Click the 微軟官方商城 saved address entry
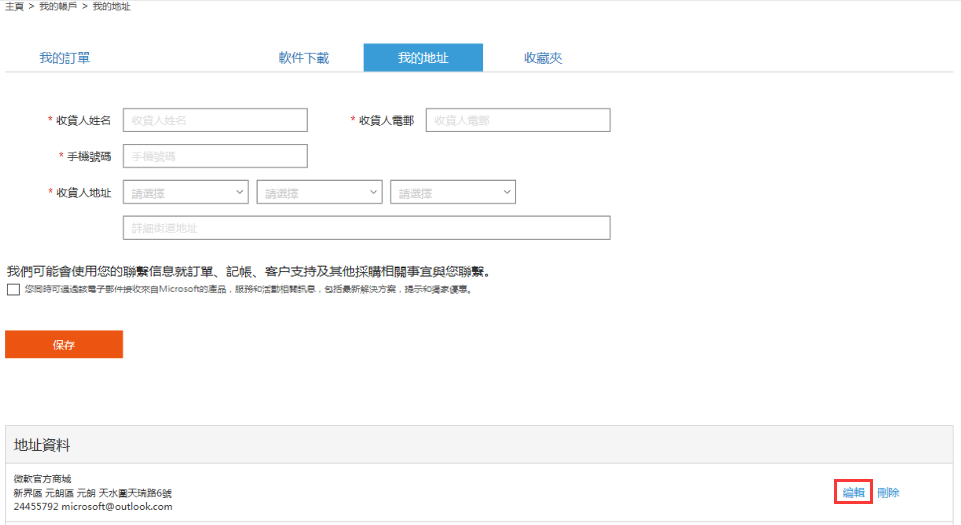The height and width of the screenshot is (525, 961). click(x=43, y=479)
